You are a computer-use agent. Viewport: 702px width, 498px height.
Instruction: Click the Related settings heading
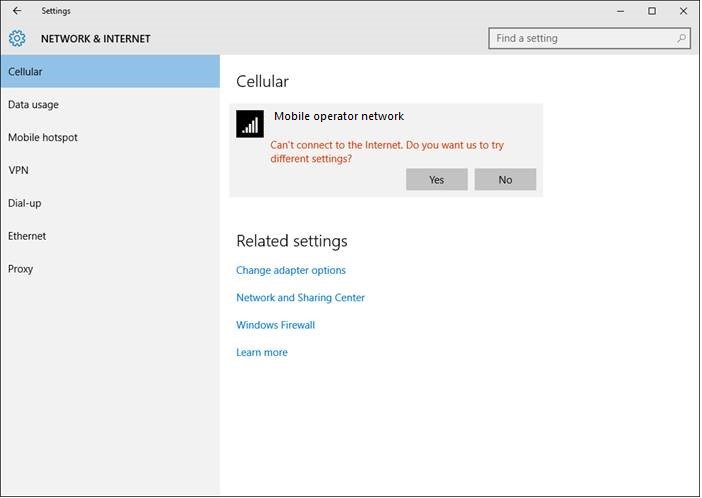292,241
